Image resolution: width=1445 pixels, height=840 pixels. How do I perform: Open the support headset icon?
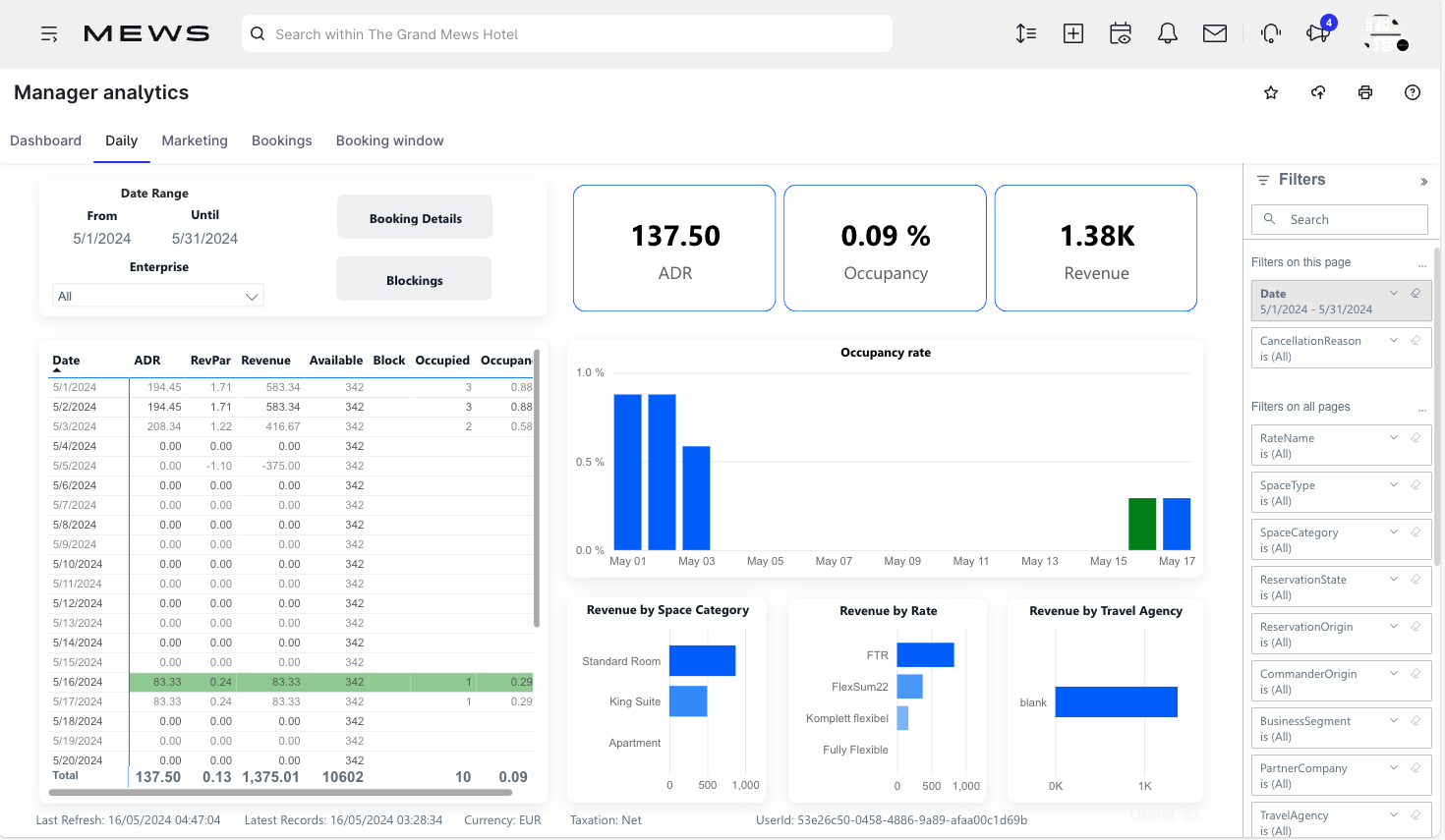[1270, 32]
